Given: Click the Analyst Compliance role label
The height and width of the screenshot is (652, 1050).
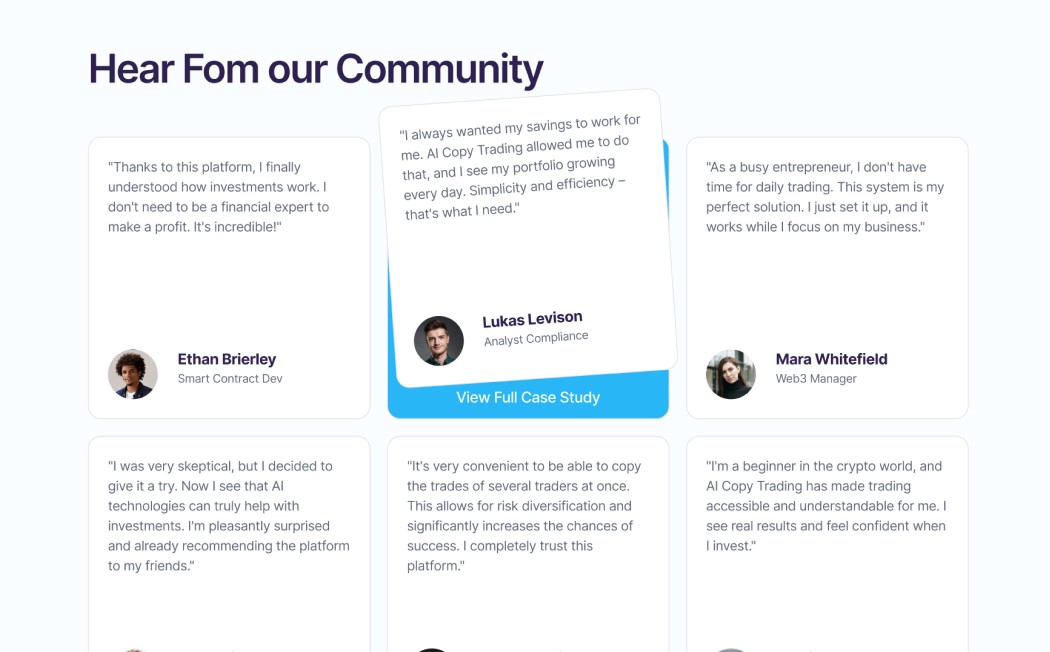Looking at the screenshot, I should 535,337.
